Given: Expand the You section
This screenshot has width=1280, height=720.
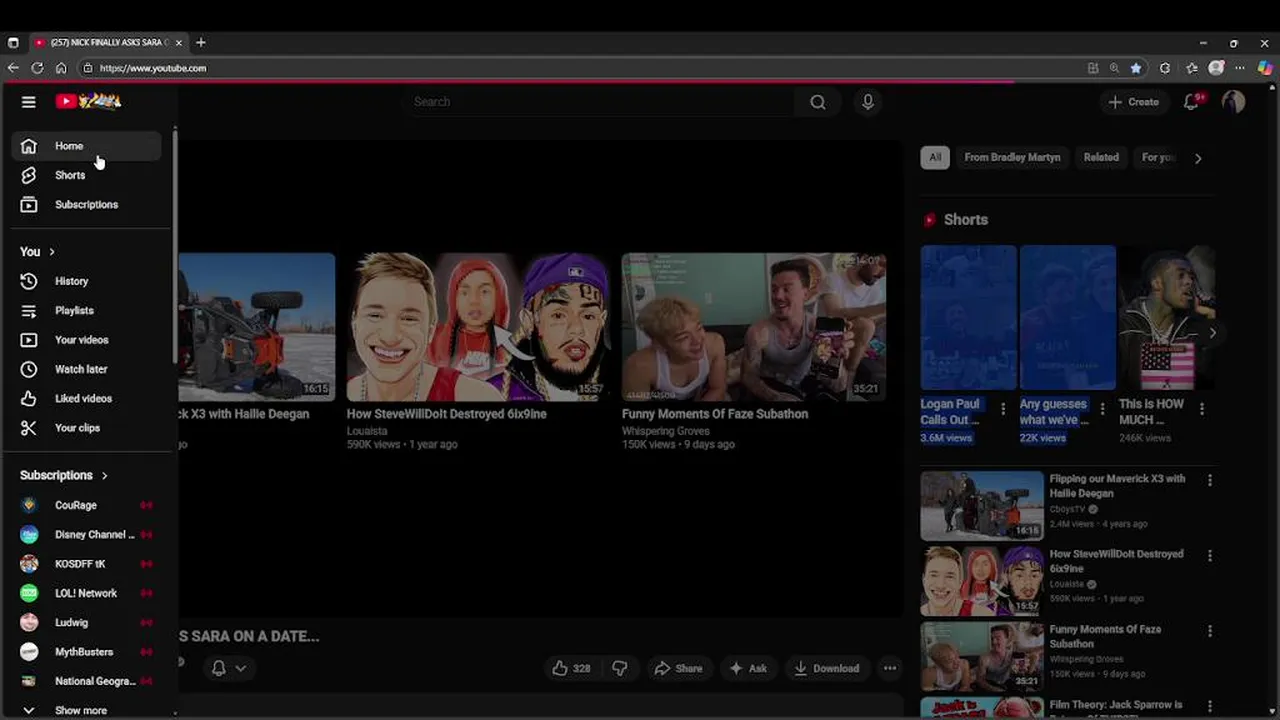Looking at the screenshot, I should [x=38, y=252].
